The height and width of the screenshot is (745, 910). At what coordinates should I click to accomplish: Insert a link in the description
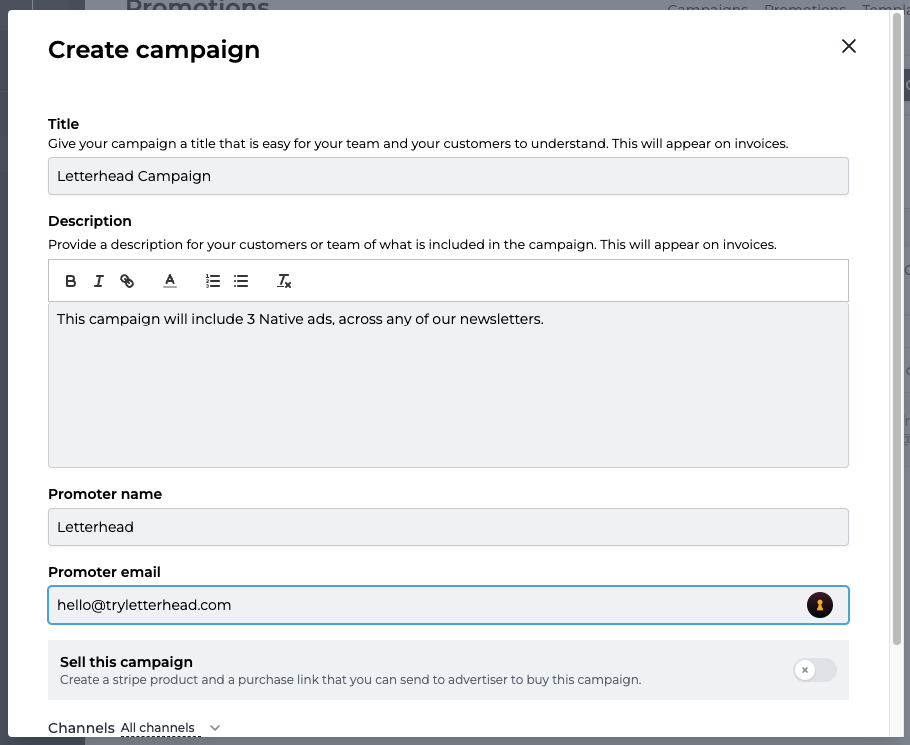click(127, 281)
